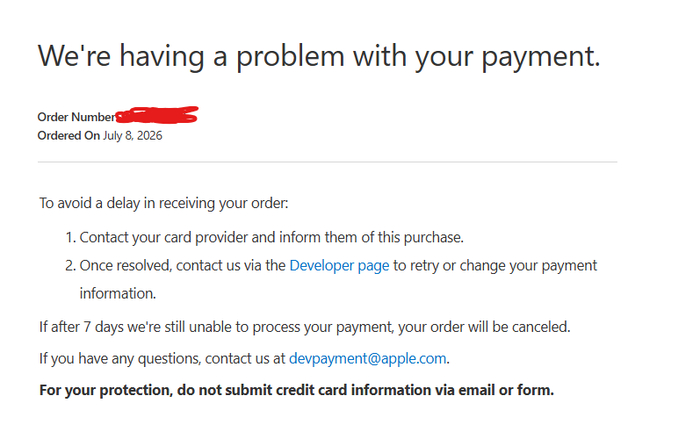Click the "Once resolved, contact us" text
The image size is (700, 432).
(x=183, y=266)
